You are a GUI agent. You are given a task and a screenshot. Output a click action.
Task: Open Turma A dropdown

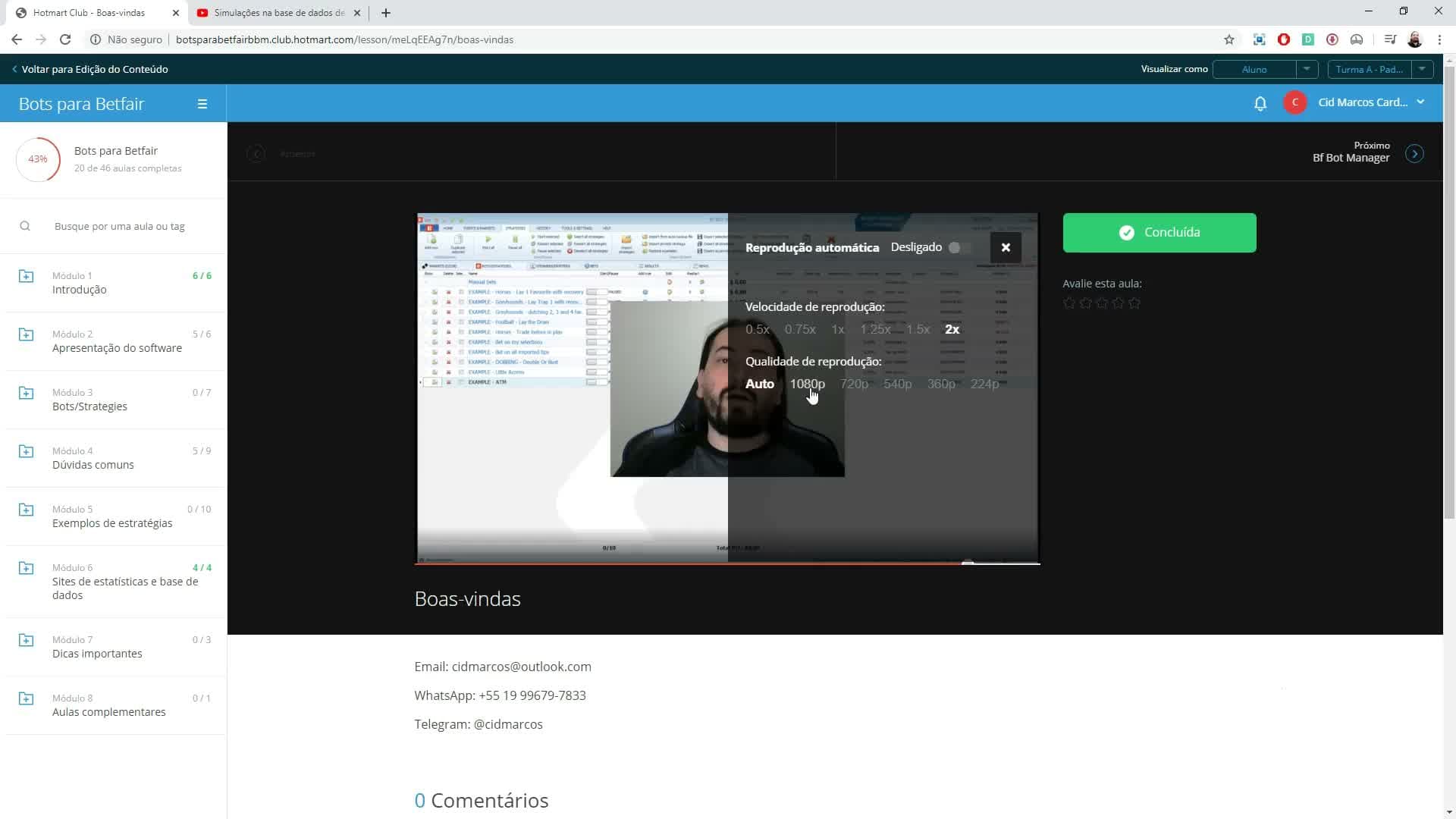[1380, 69]
